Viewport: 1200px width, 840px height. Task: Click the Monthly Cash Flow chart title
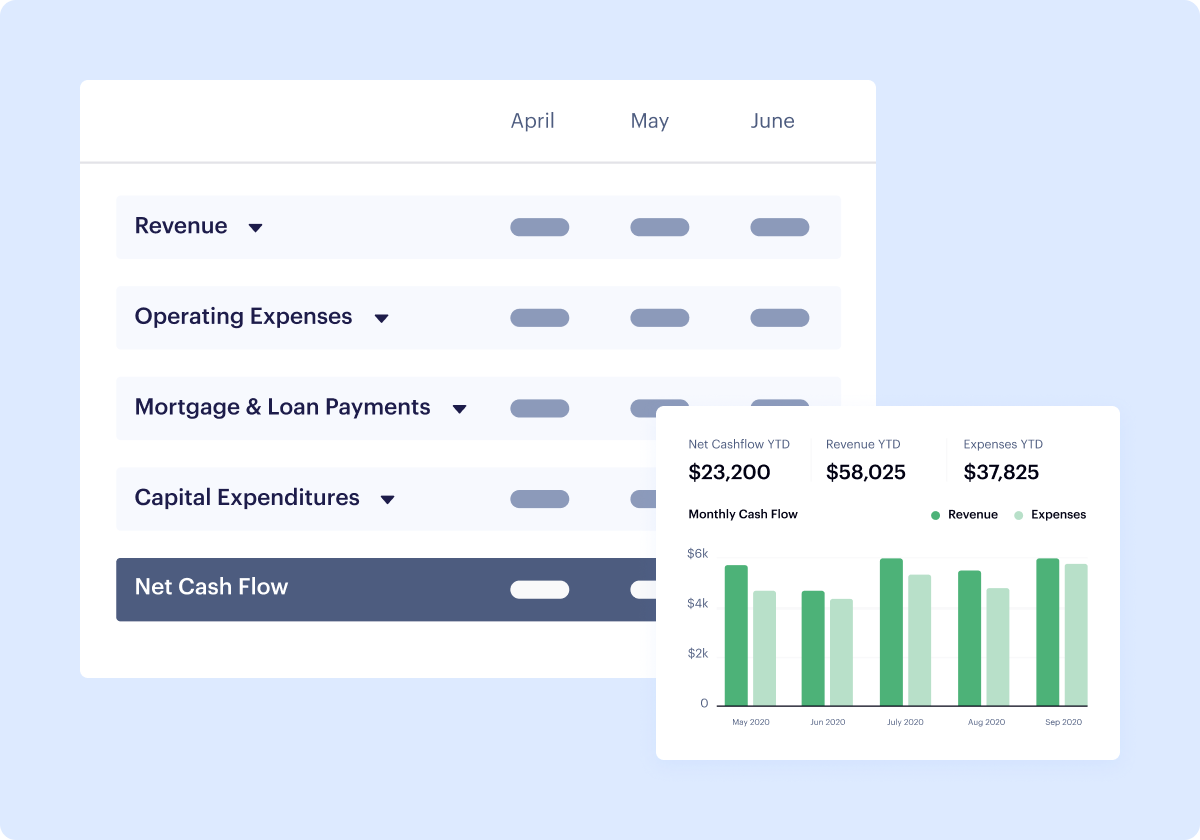743,514
